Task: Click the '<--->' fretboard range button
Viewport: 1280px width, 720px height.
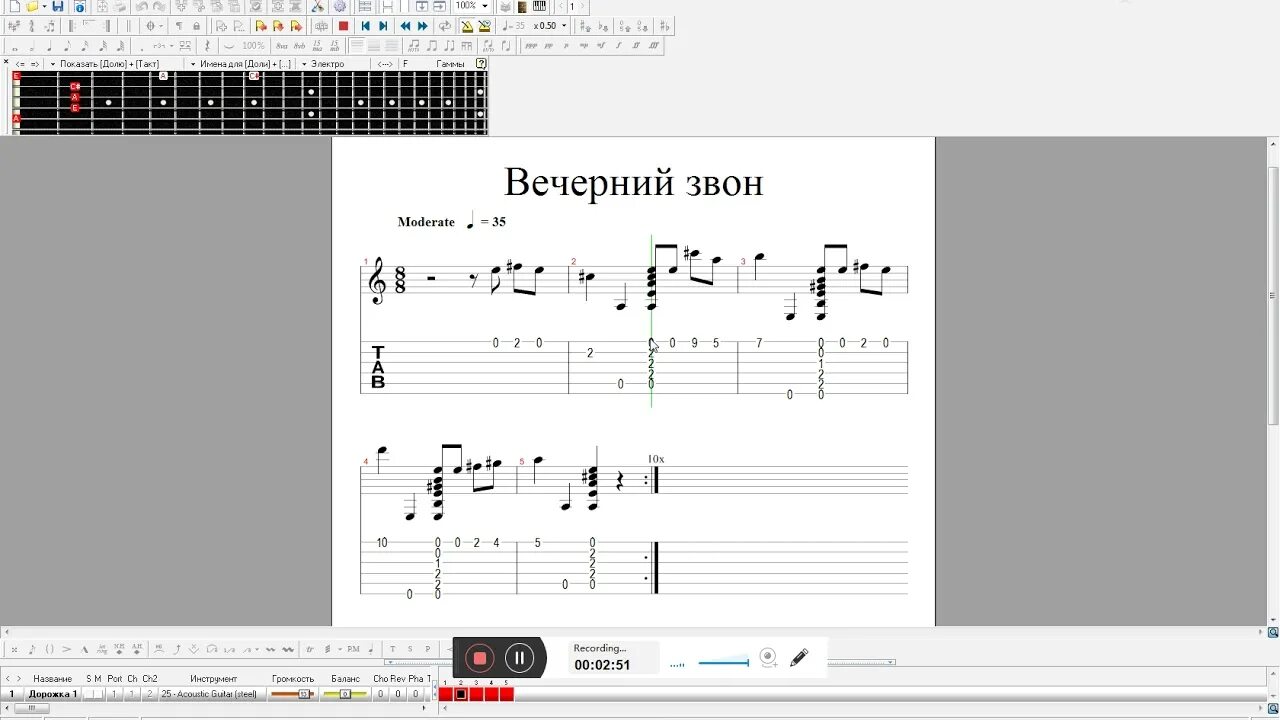Action: 385,64
